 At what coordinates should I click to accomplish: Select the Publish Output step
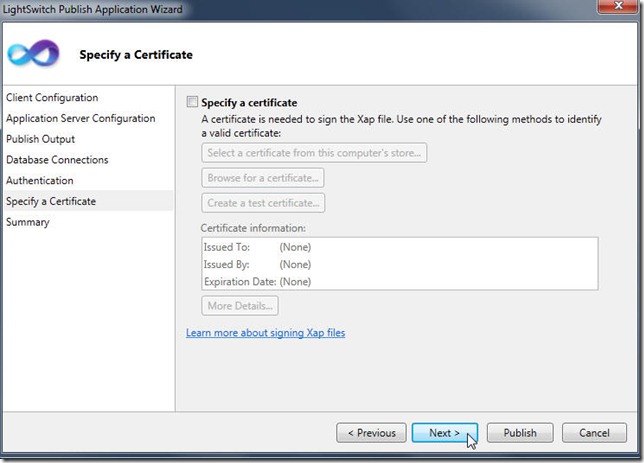[x=40, y=139]
